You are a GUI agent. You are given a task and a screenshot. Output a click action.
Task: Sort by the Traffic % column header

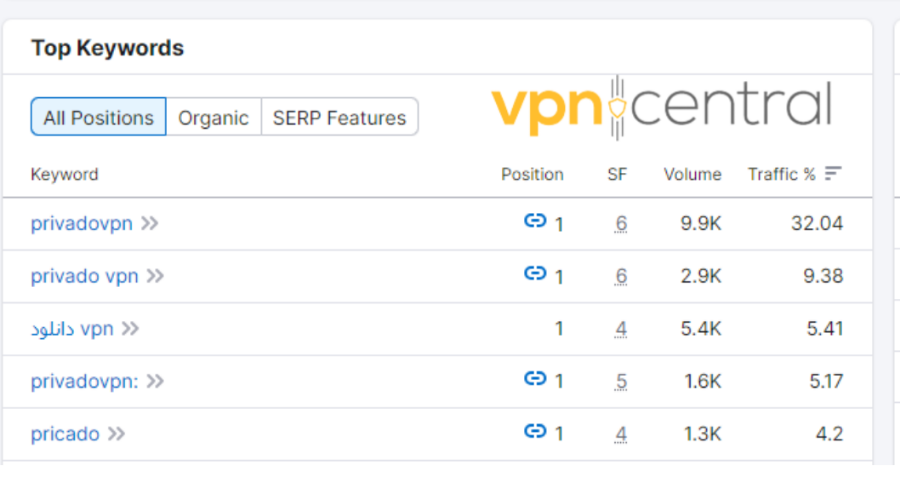point(781,174)
